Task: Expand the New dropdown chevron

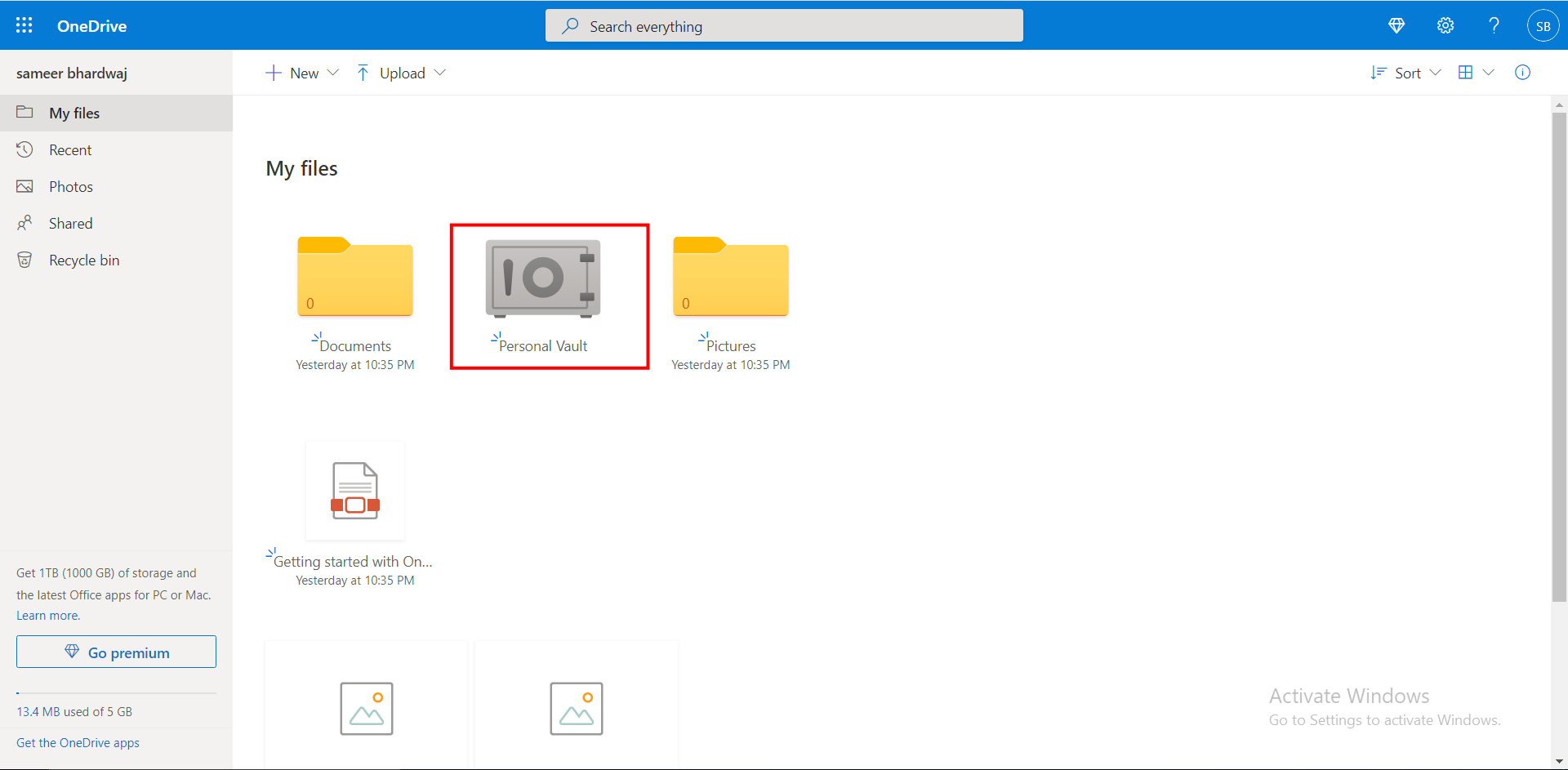Action: click(x=333, y=73)
